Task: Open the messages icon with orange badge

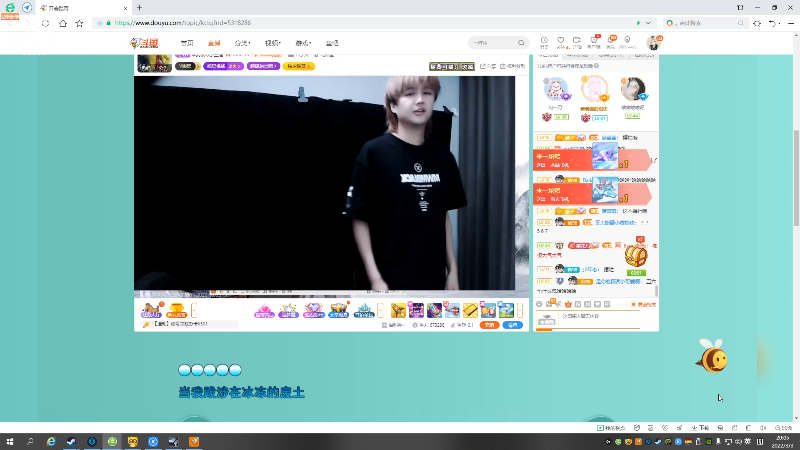Action: coord(611,42)
